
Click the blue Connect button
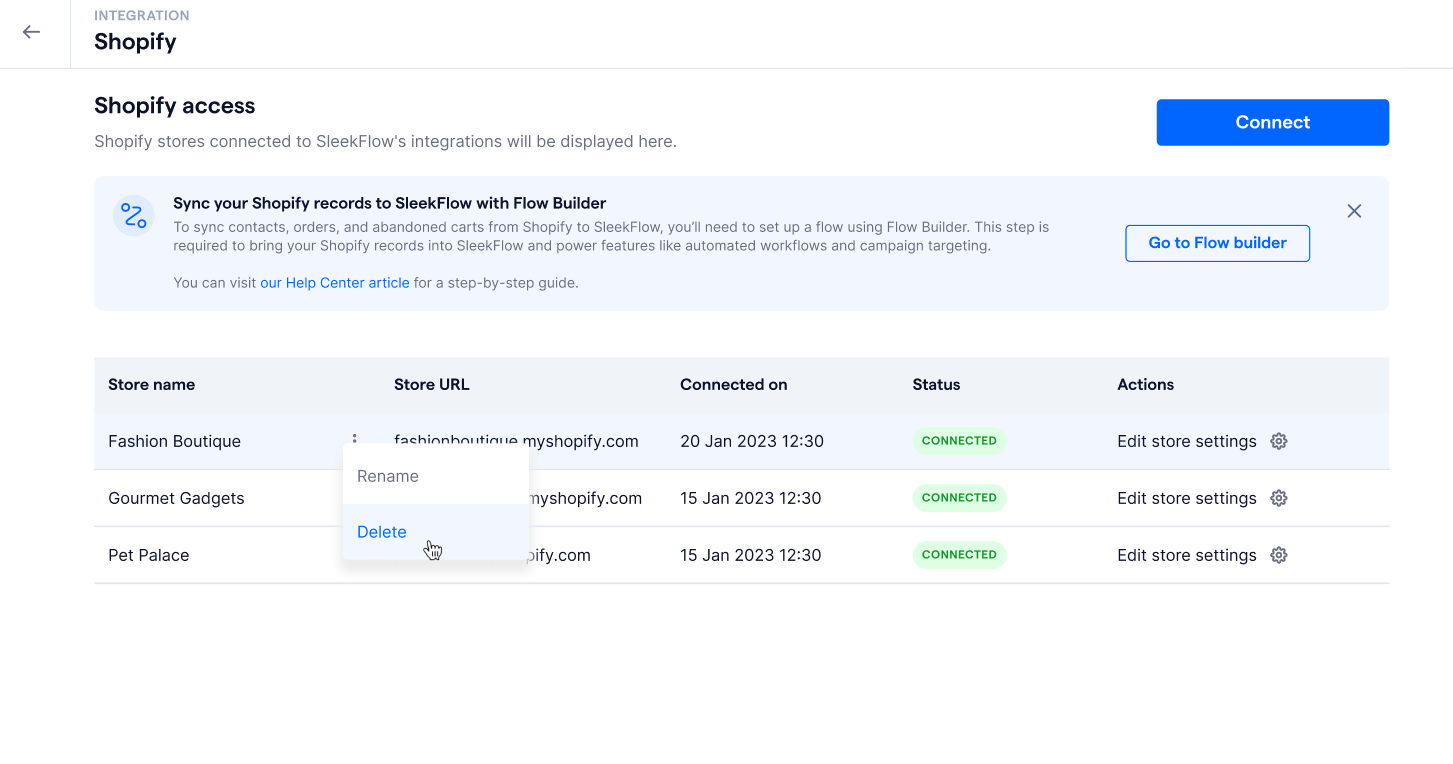pyautogui.click(x=1272, y=122)
